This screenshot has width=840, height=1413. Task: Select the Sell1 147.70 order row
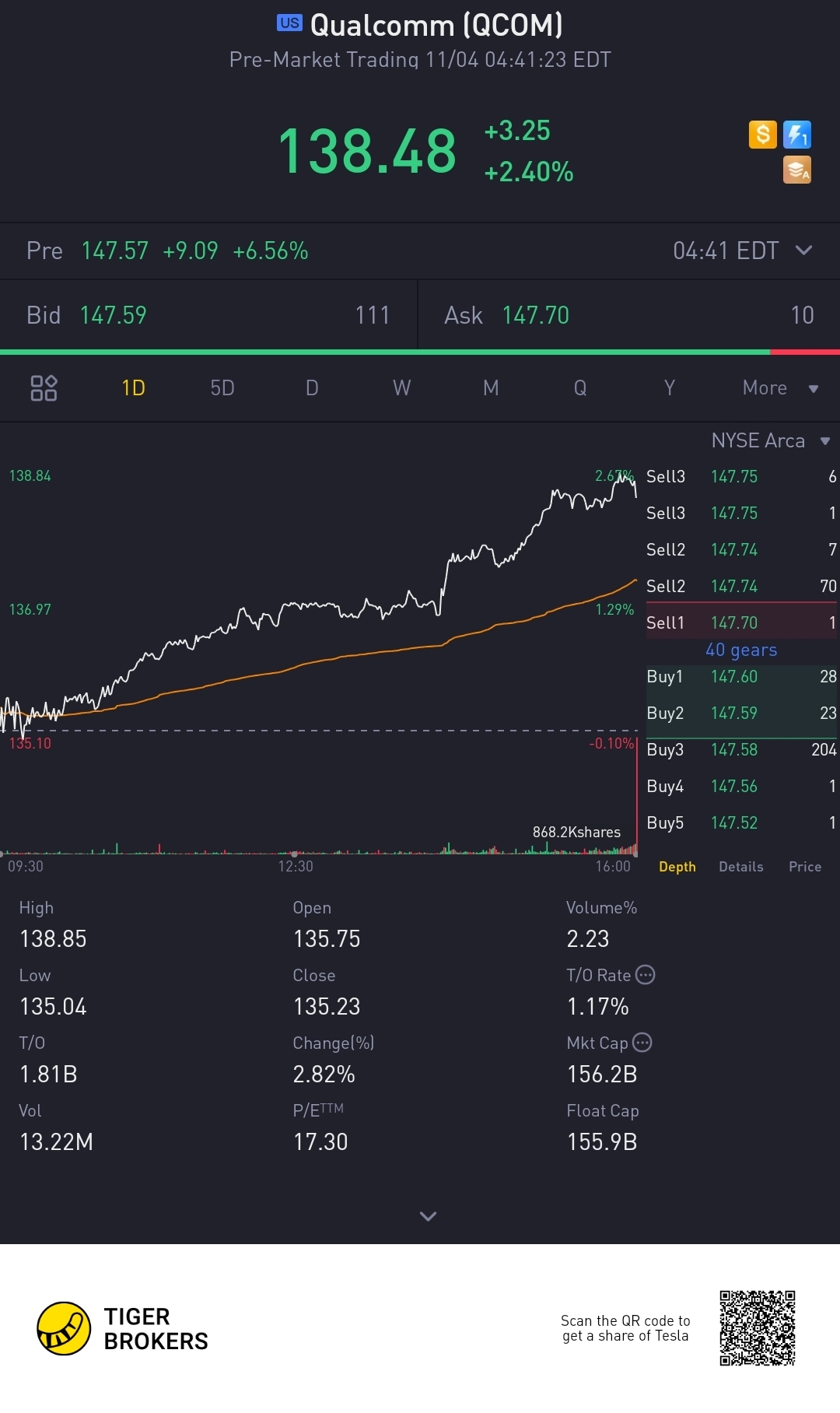[x=741, y=622]
